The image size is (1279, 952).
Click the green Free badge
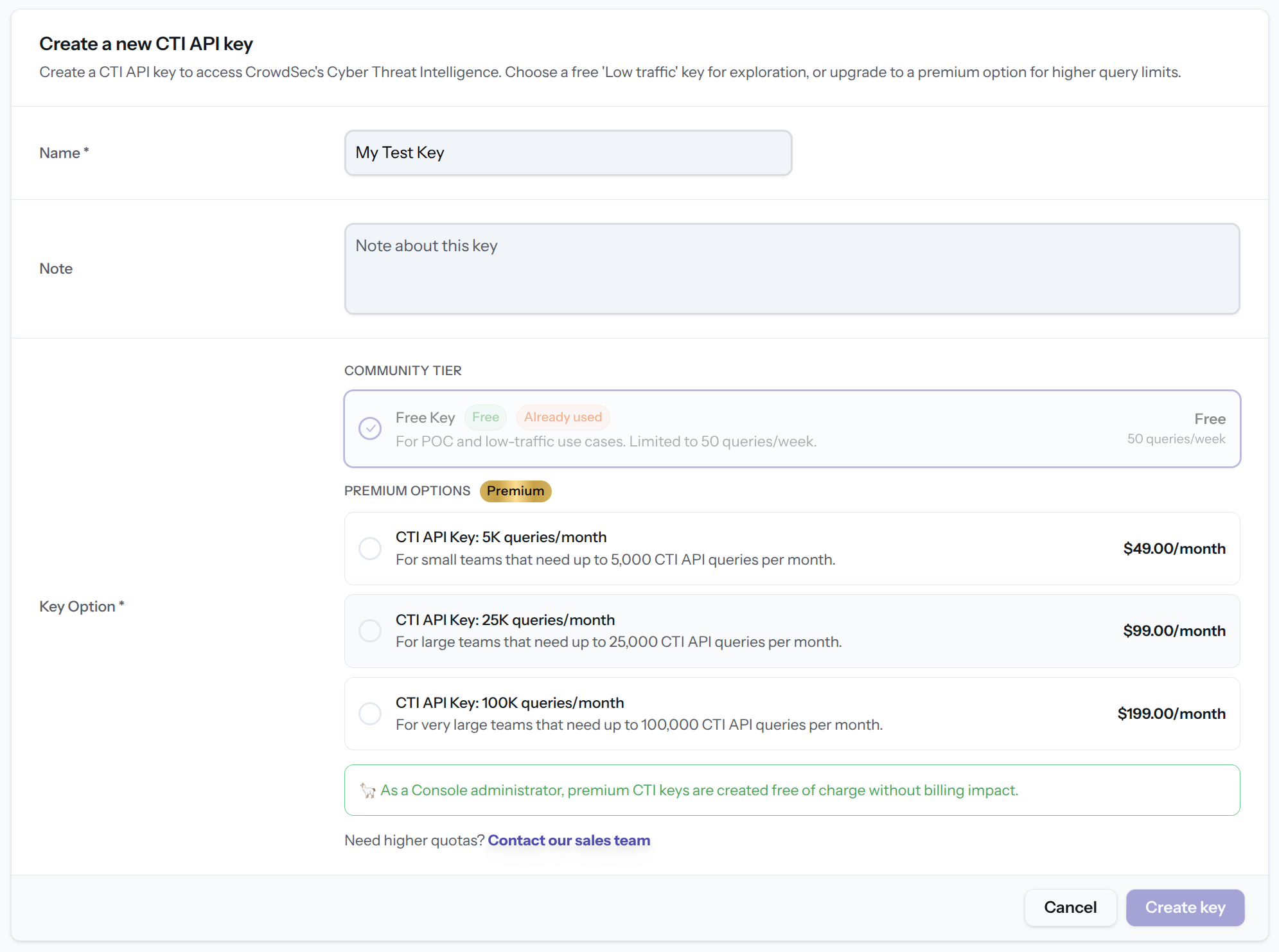pos(485,418)
